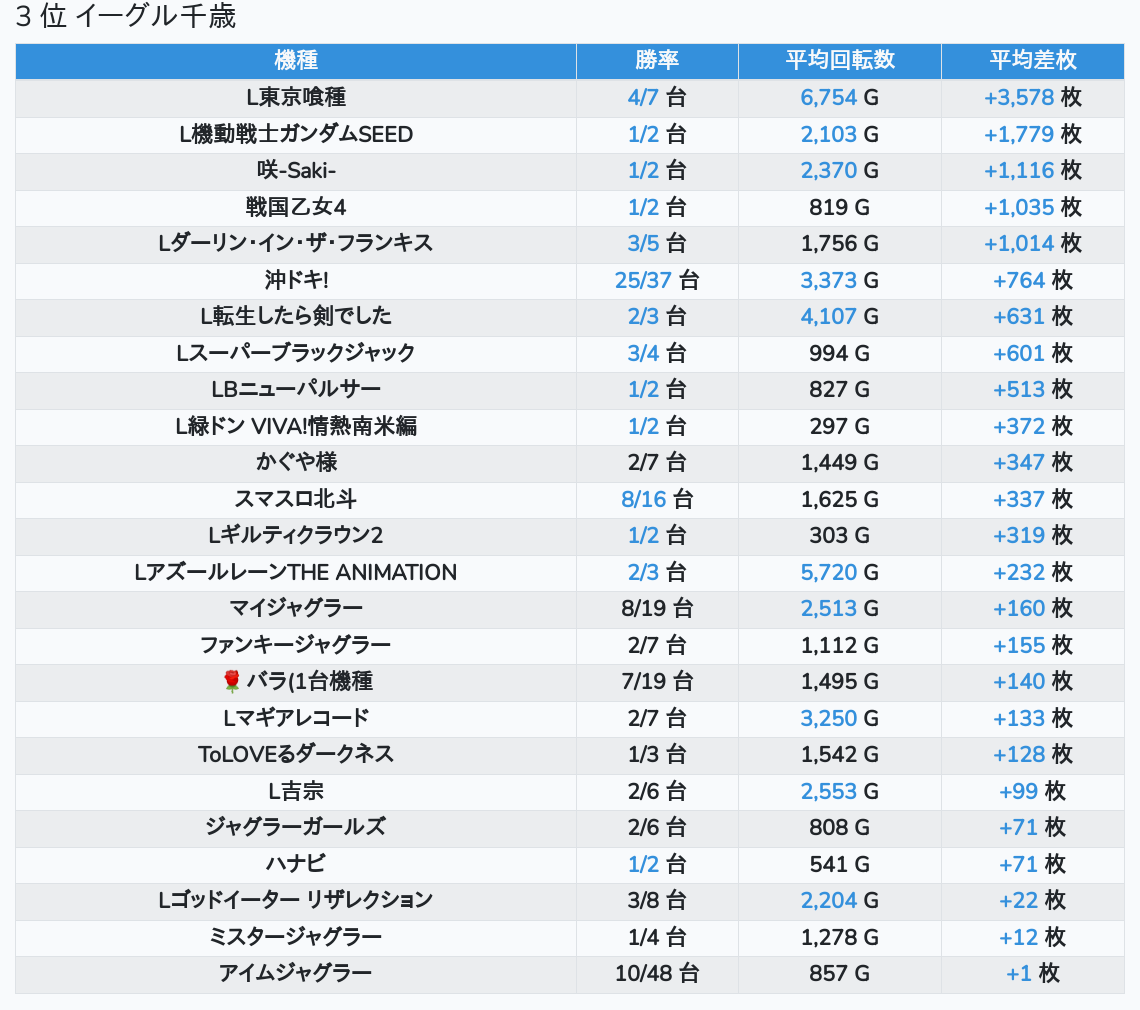Select the L東京喰種 machine name
The image size is (1140, 1010).
pos(296,97)
